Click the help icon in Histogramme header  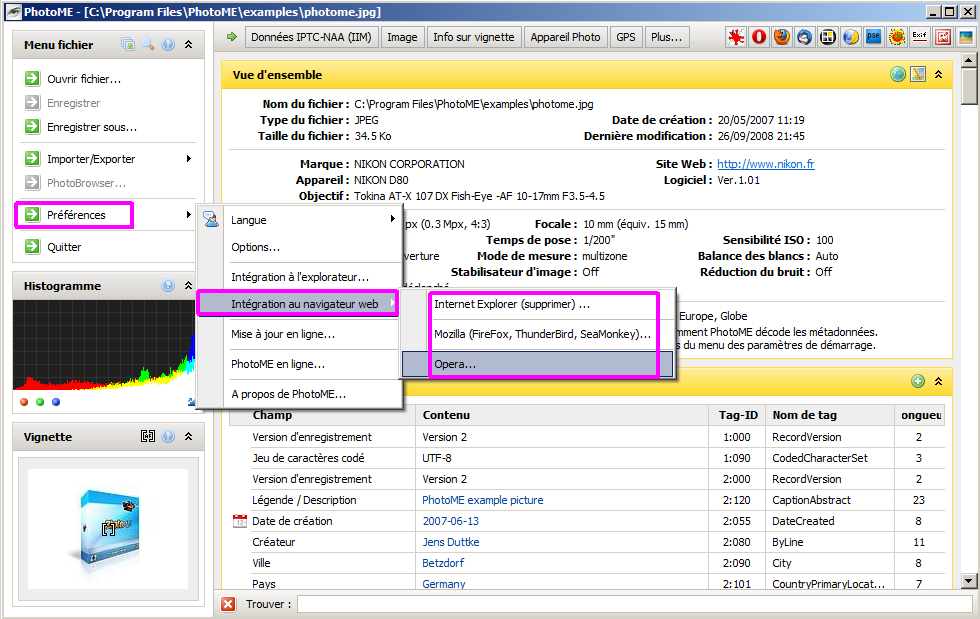click(168, 286)
